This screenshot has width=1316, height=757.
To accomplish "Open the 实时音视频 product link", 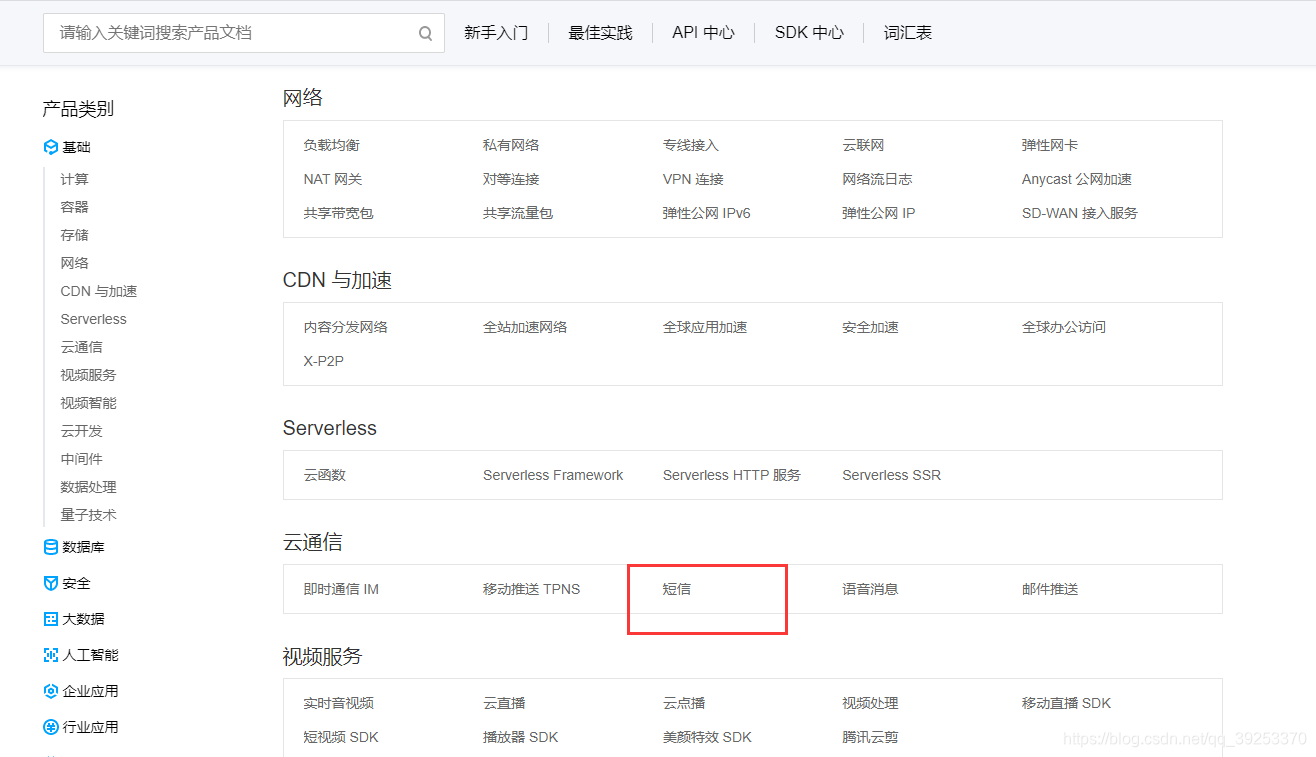I will pyautogui.click(x=338, y=703).
